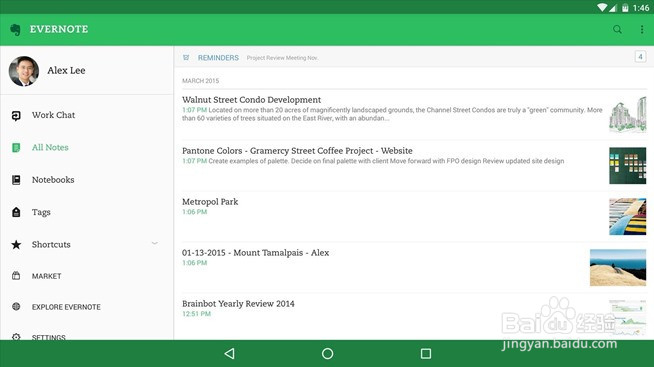Tap the Android recent apps square
Viewport: 654px width, 367px height.
pyautogui.click(x=426, y=354)
